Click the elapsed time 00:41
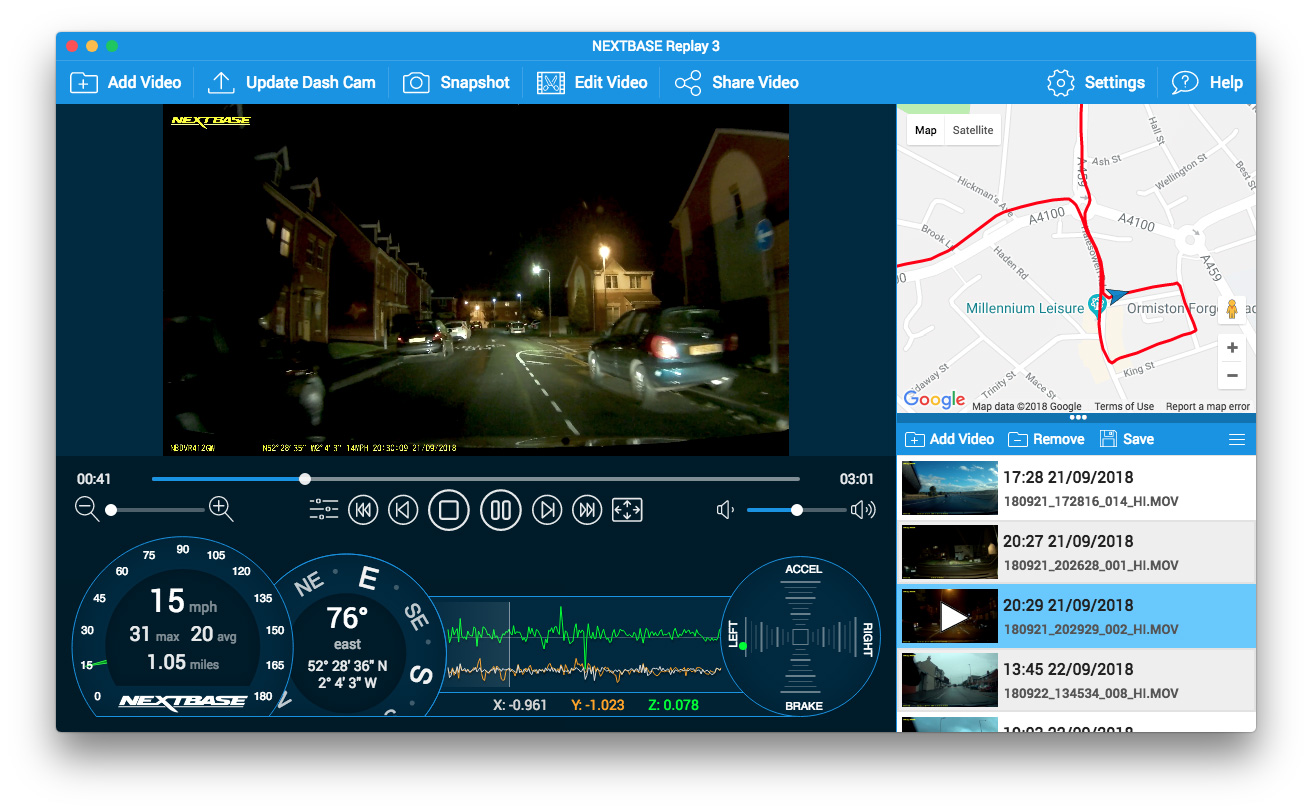Image resolution: width=1312 pixels, height=812 pixels. [x=94, y=479]
